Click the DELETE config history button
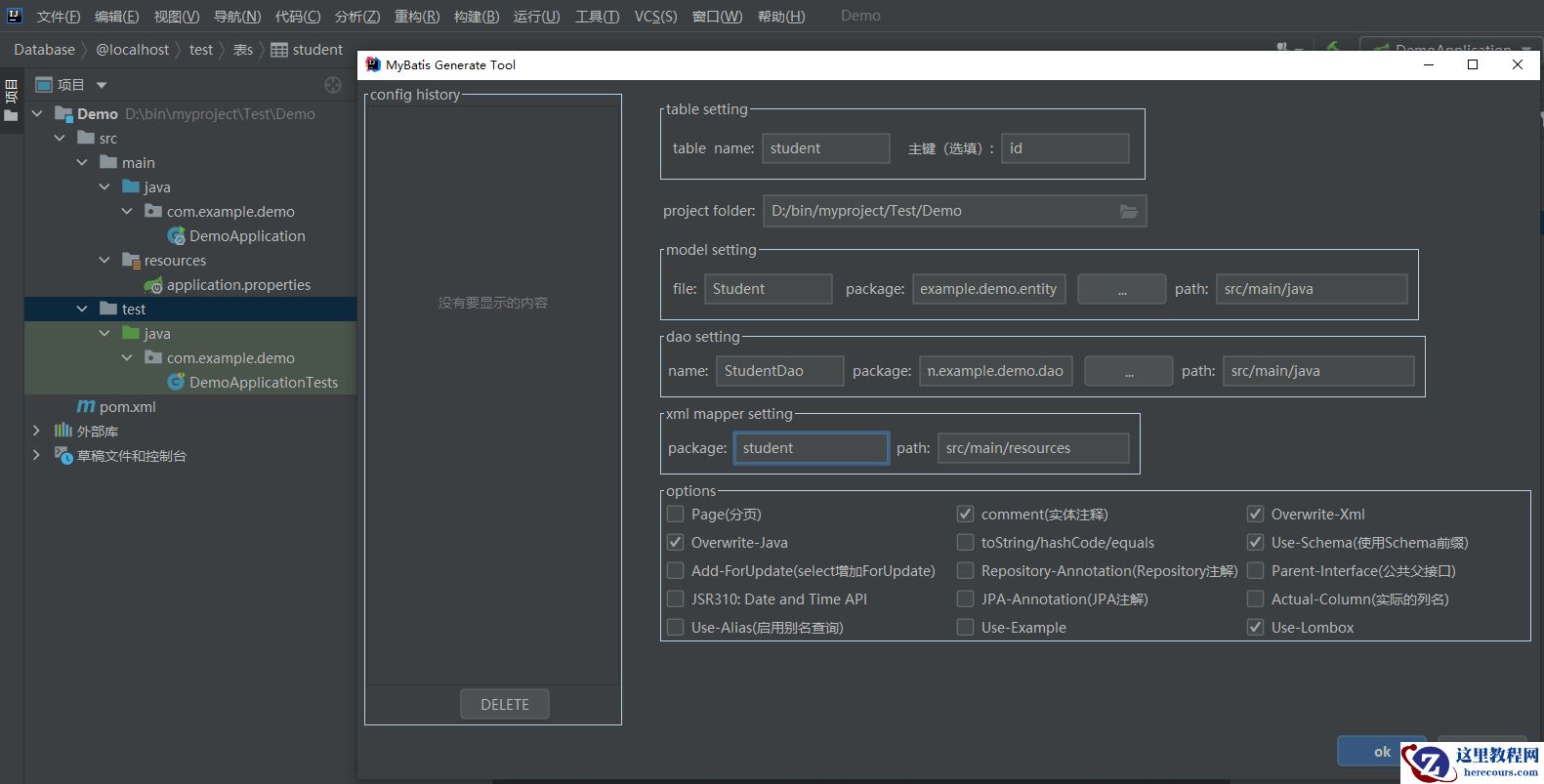The width and height of the screenshot is (1544, 784). click(x=505, y=704)
